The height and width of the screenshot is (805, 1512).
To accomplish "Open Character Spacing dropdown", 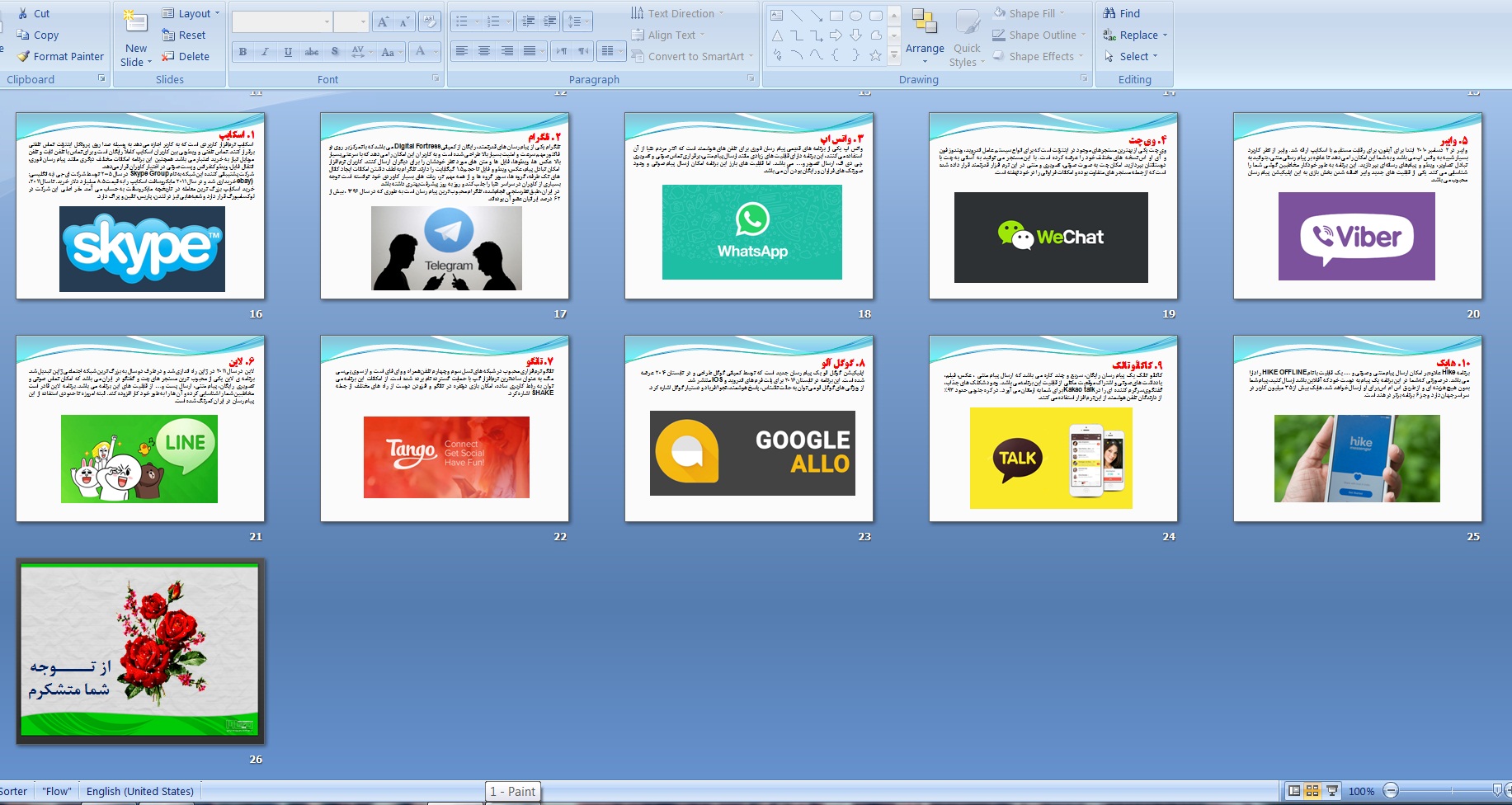I will pos(360,51).
